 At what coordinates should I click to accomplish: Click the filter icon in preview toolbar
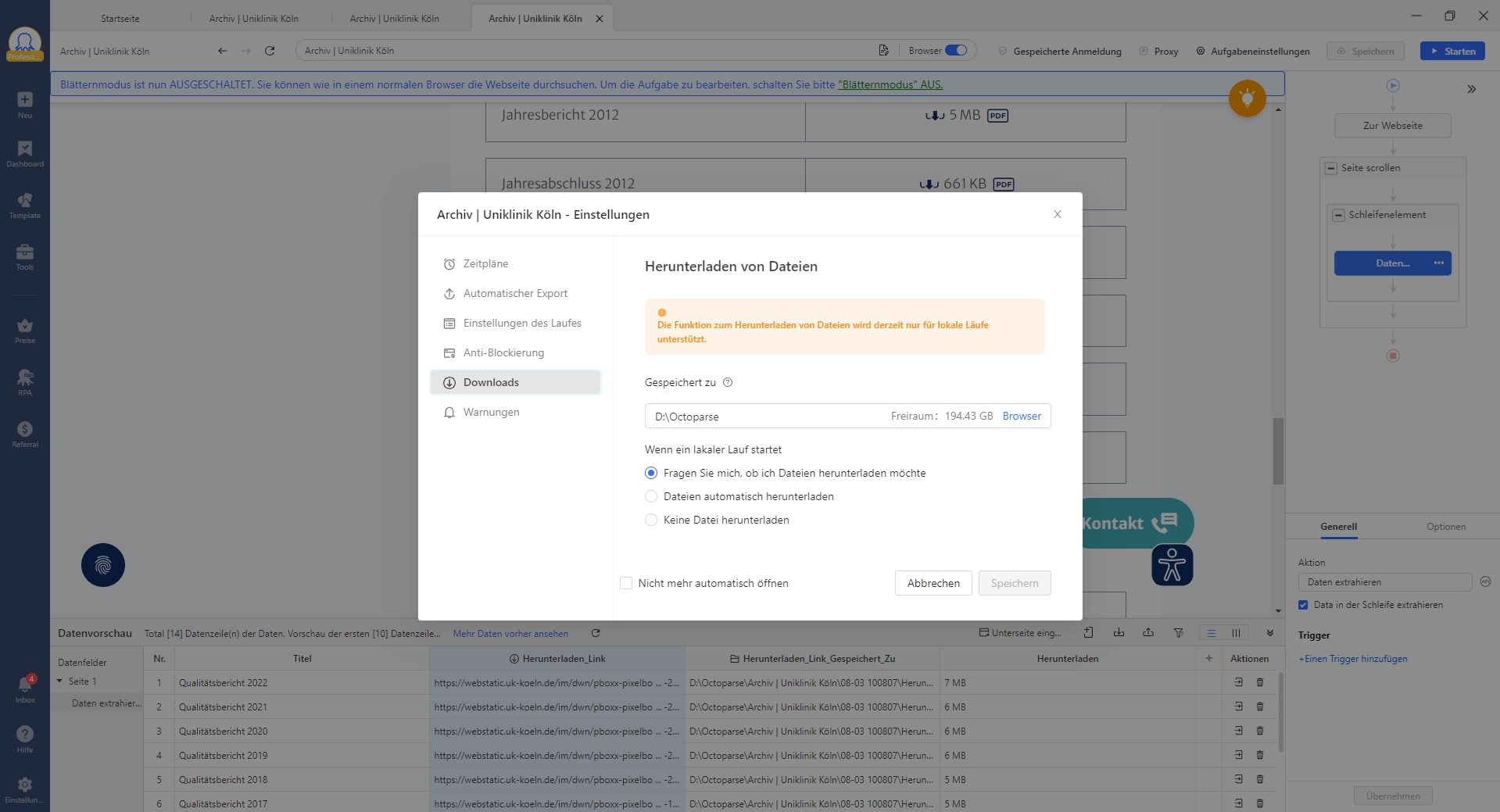[1179, 632]
